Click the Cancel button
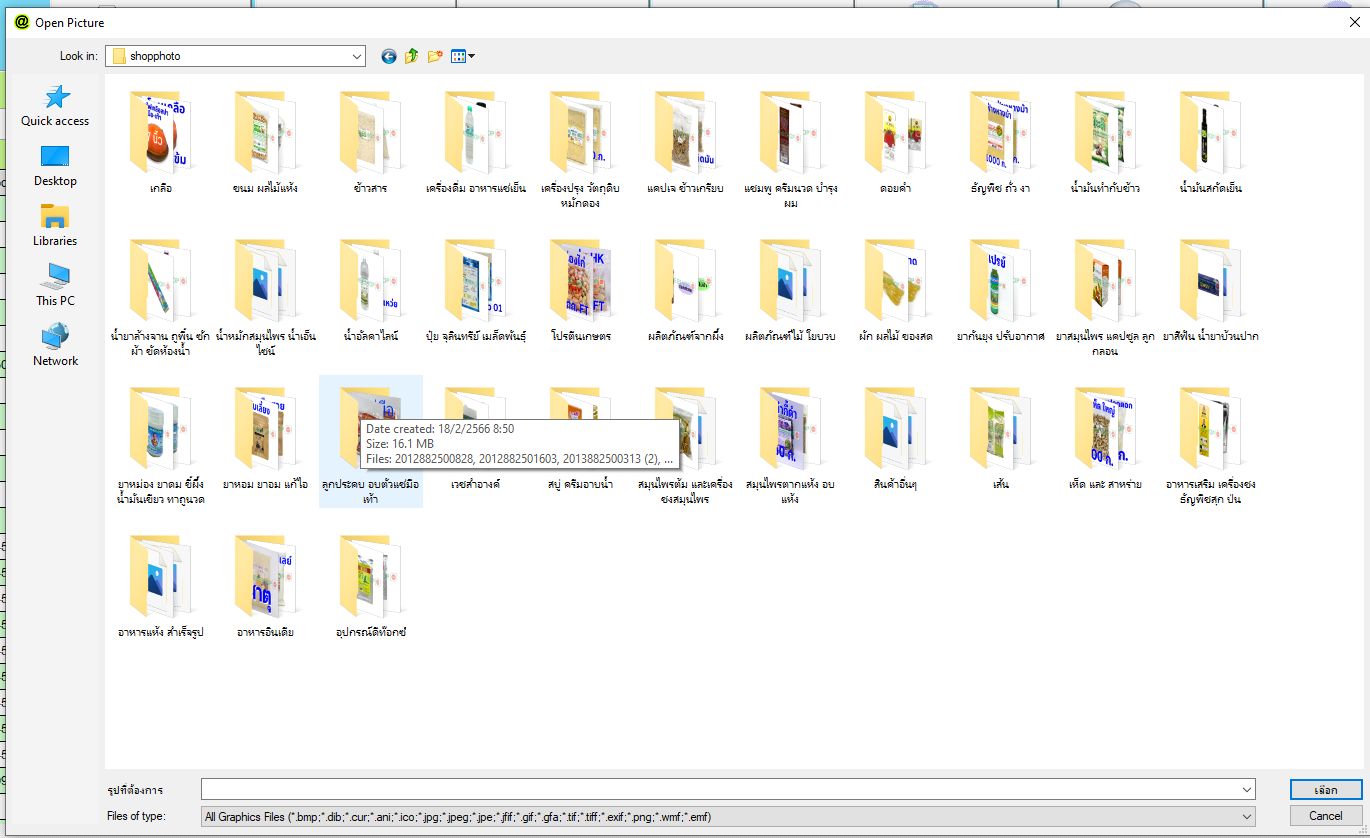The width and height of the screenshot is (1370, 838). click(x=1325, y=816)
